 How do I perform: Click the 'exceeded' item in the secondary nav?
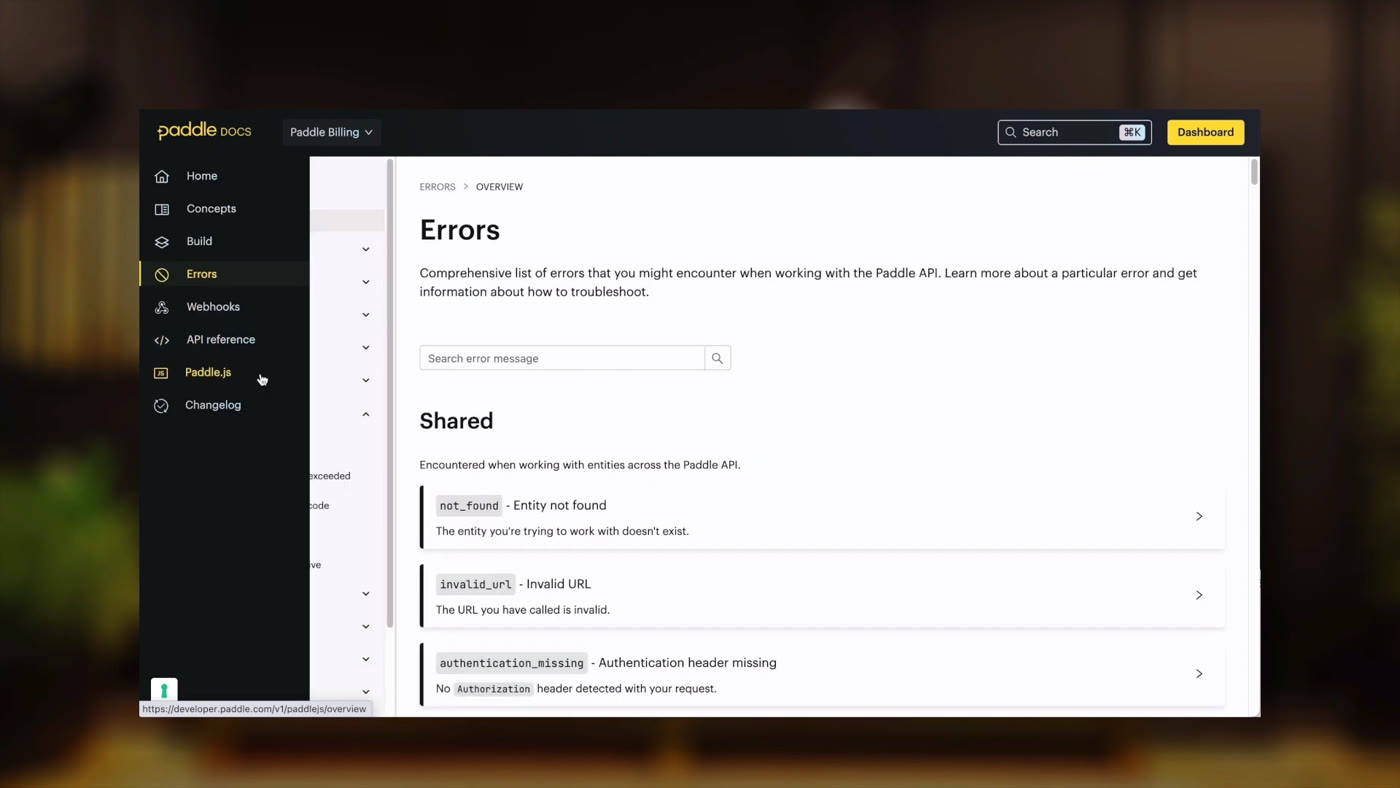coord(330,476)
